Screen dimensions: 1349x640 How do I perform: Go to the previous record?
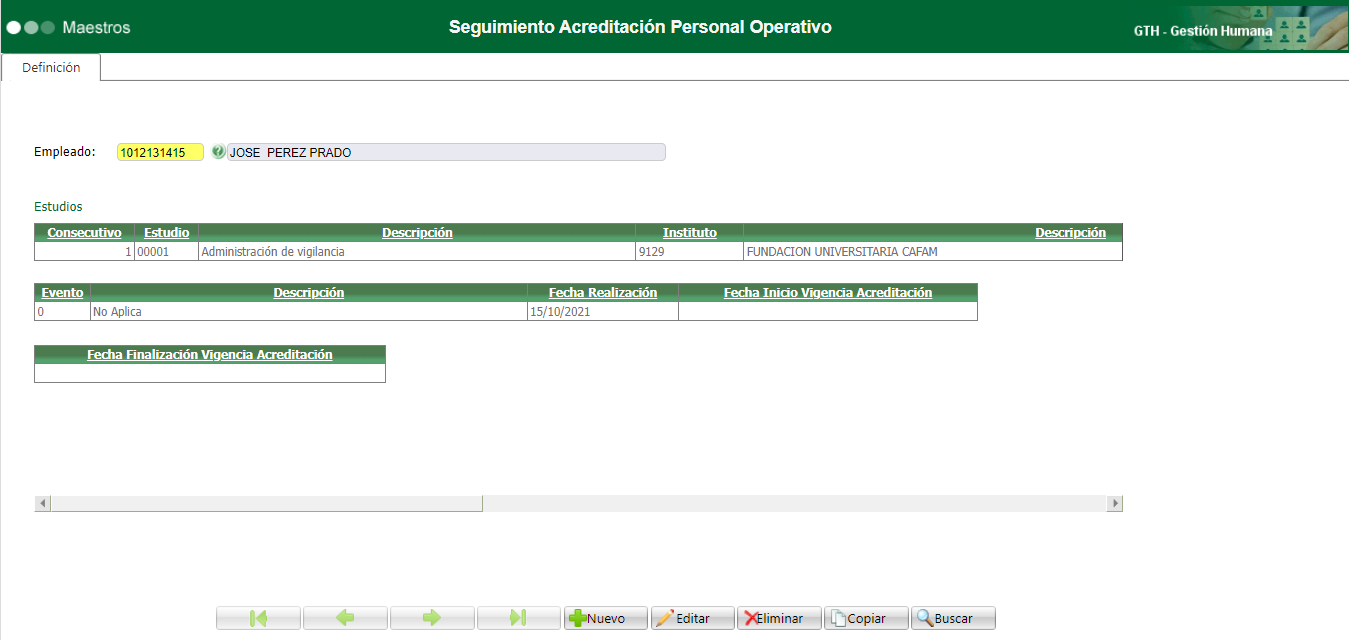(x=345, y=618)
